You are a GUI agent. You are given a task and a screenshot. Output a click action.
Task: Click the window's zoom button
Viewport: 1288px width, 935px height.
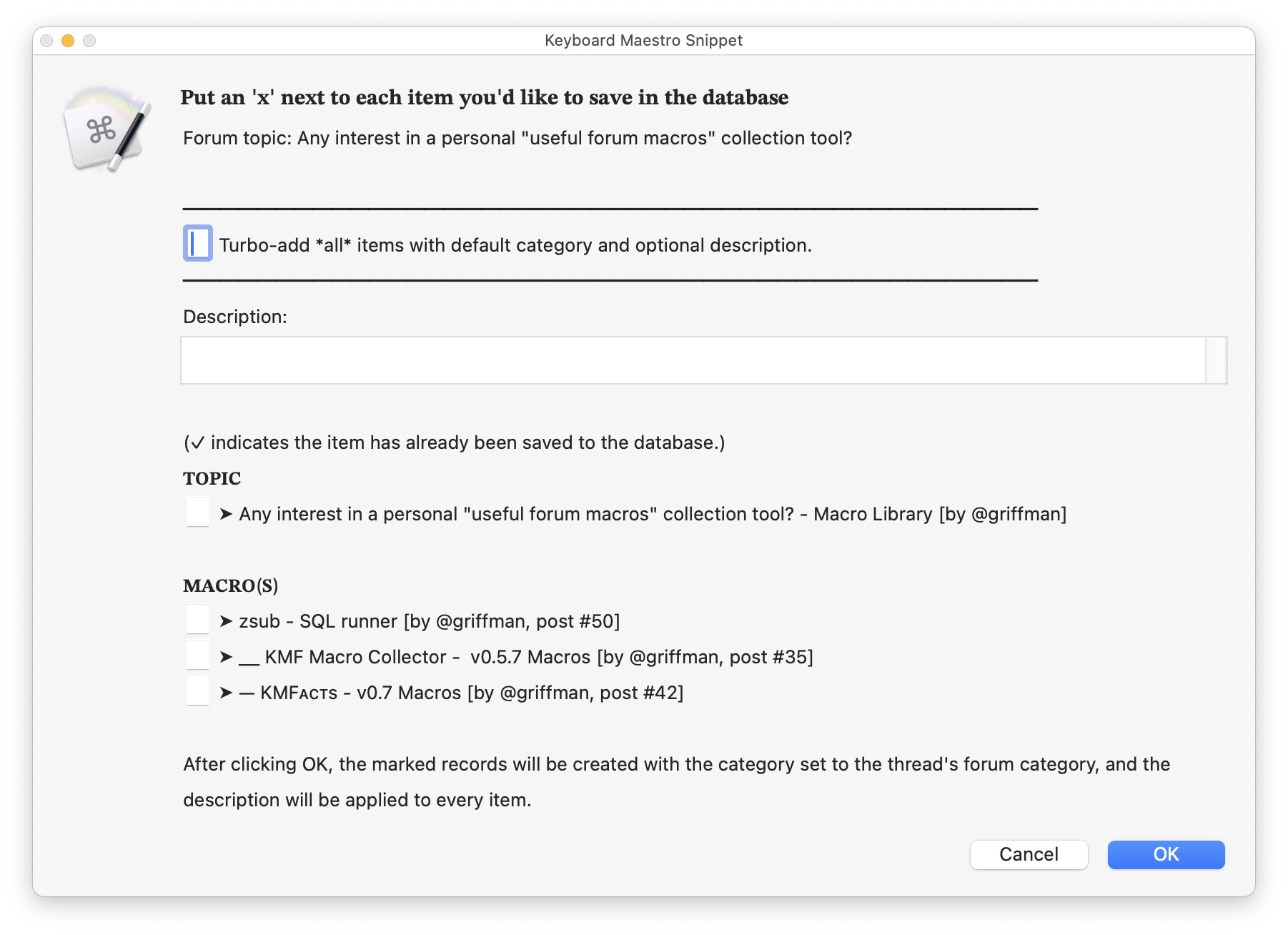[x=89, y=41]
